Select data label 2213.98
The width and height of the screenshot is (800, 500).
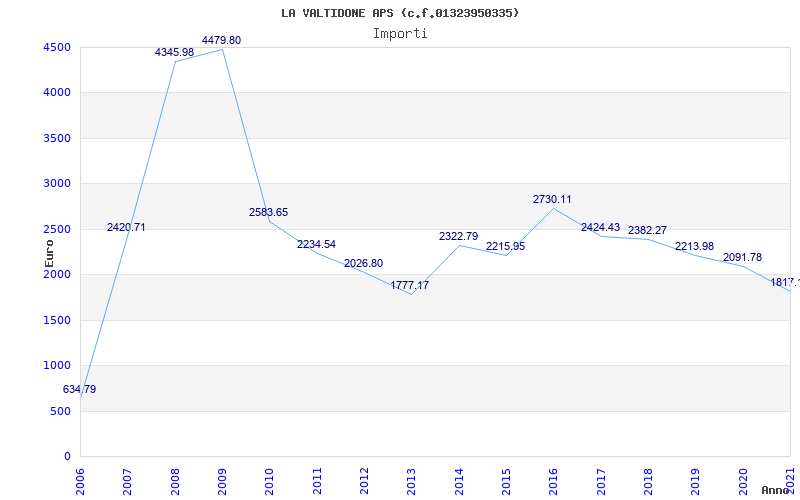694,246
